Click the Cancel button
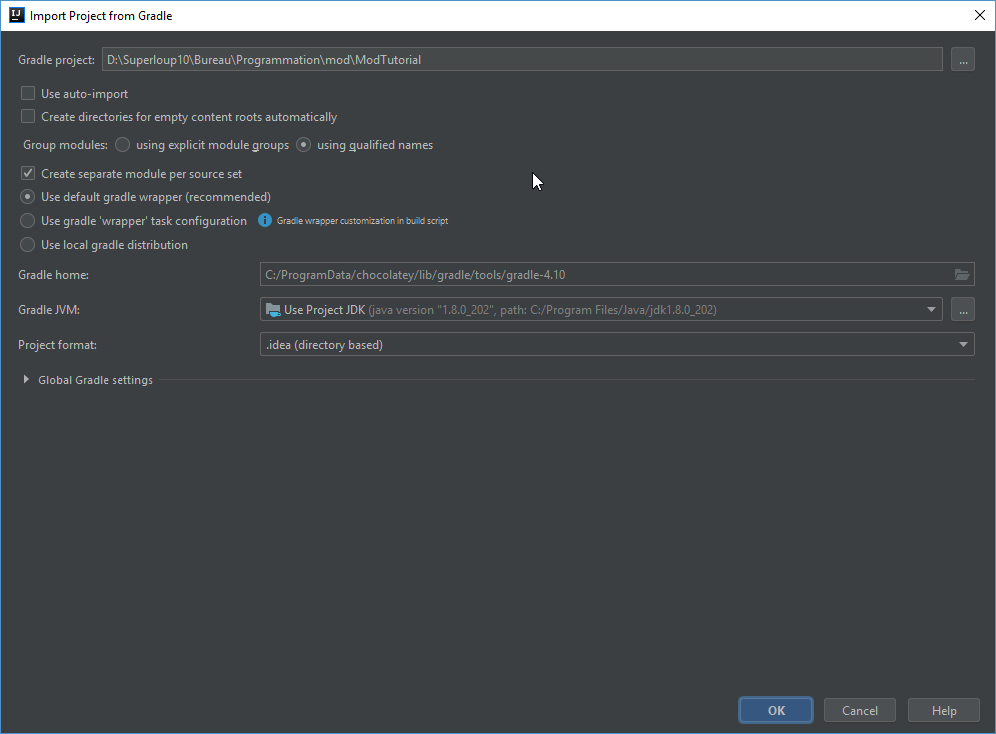This screenshot has width=996, height=734. point(859,710)
